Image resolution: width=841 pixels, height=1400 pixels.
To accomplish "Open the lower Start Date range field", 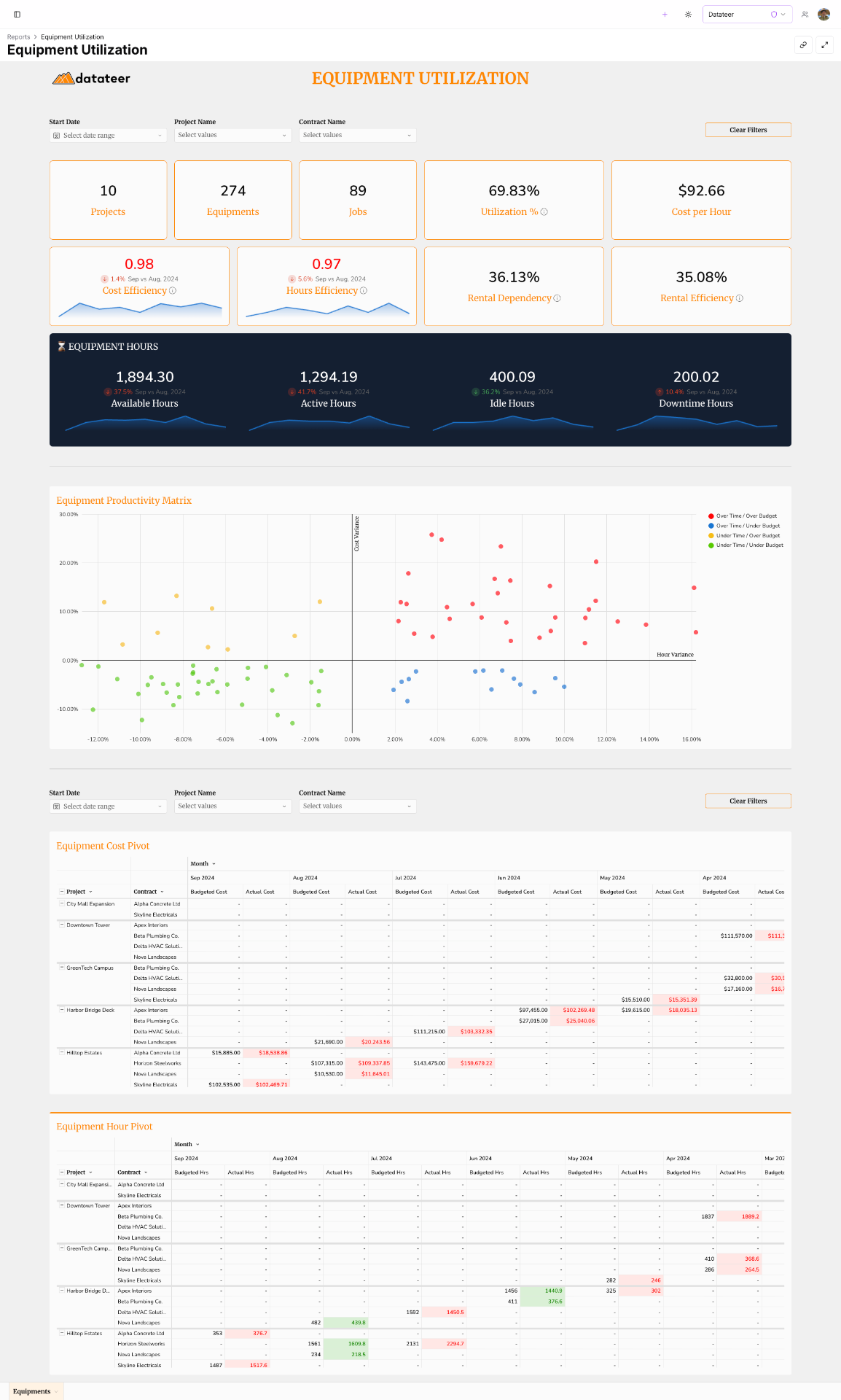I will point(108,806).
